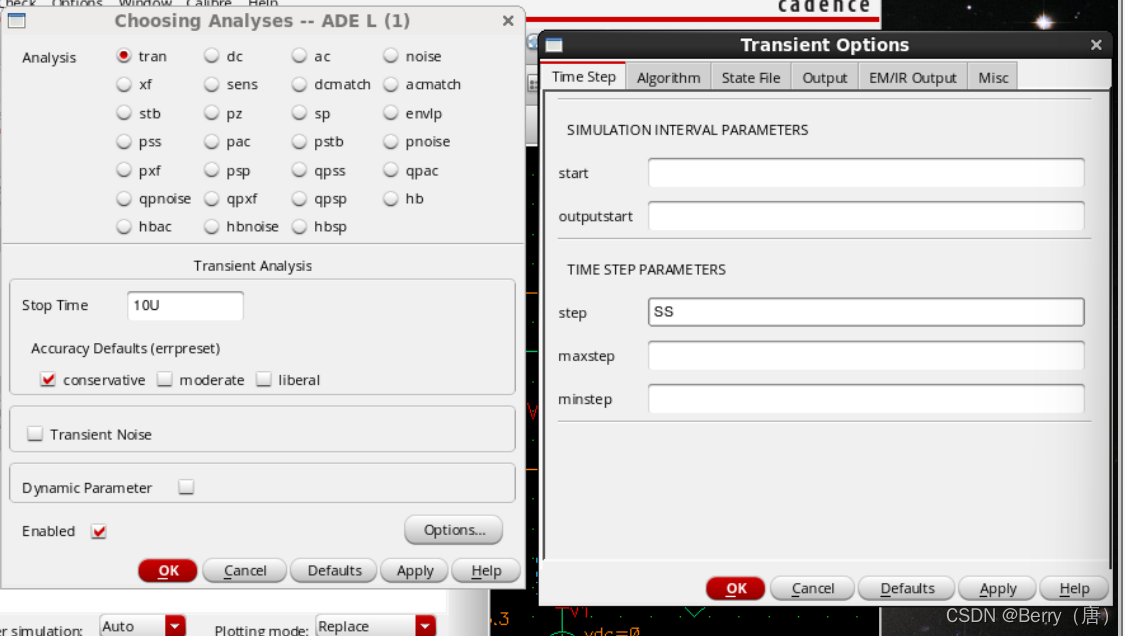1125x636 pixels.
Task: Click the Choosing Analyses window menu icon
Action: (15, 20)
